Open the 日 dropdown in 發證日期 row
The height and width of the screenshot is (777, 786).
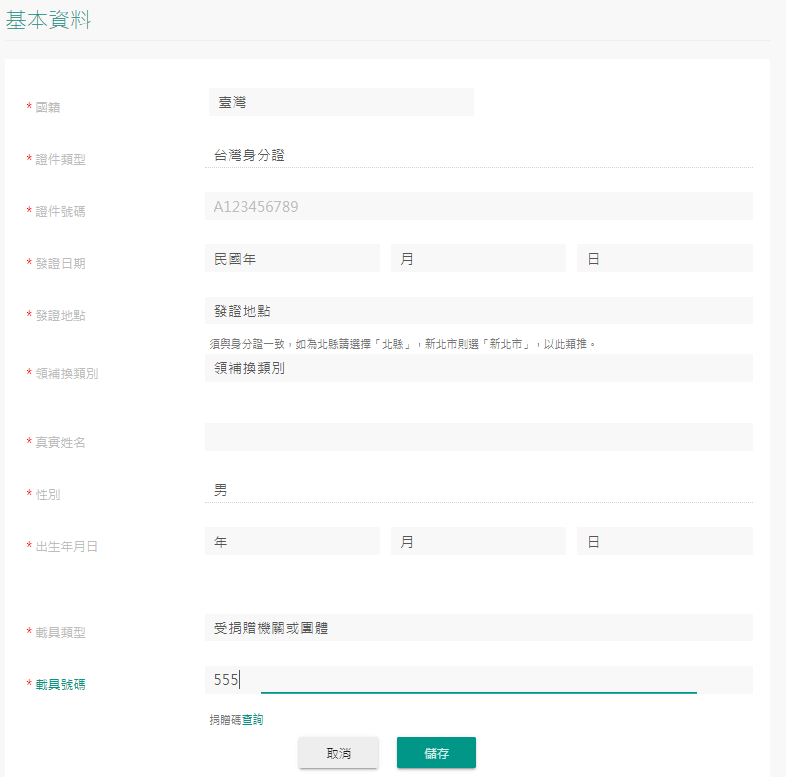[x=664, y=258]
